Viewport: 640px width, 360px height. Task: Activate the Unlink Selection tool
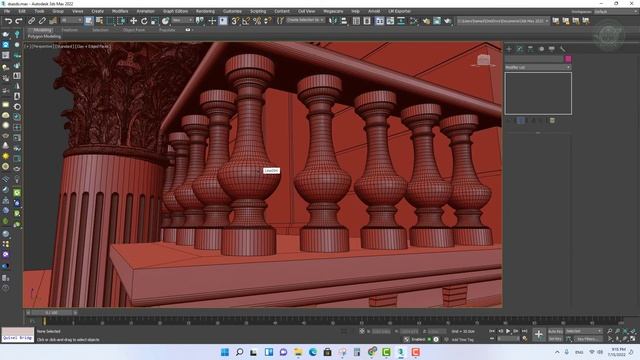[x=42, y=21]
